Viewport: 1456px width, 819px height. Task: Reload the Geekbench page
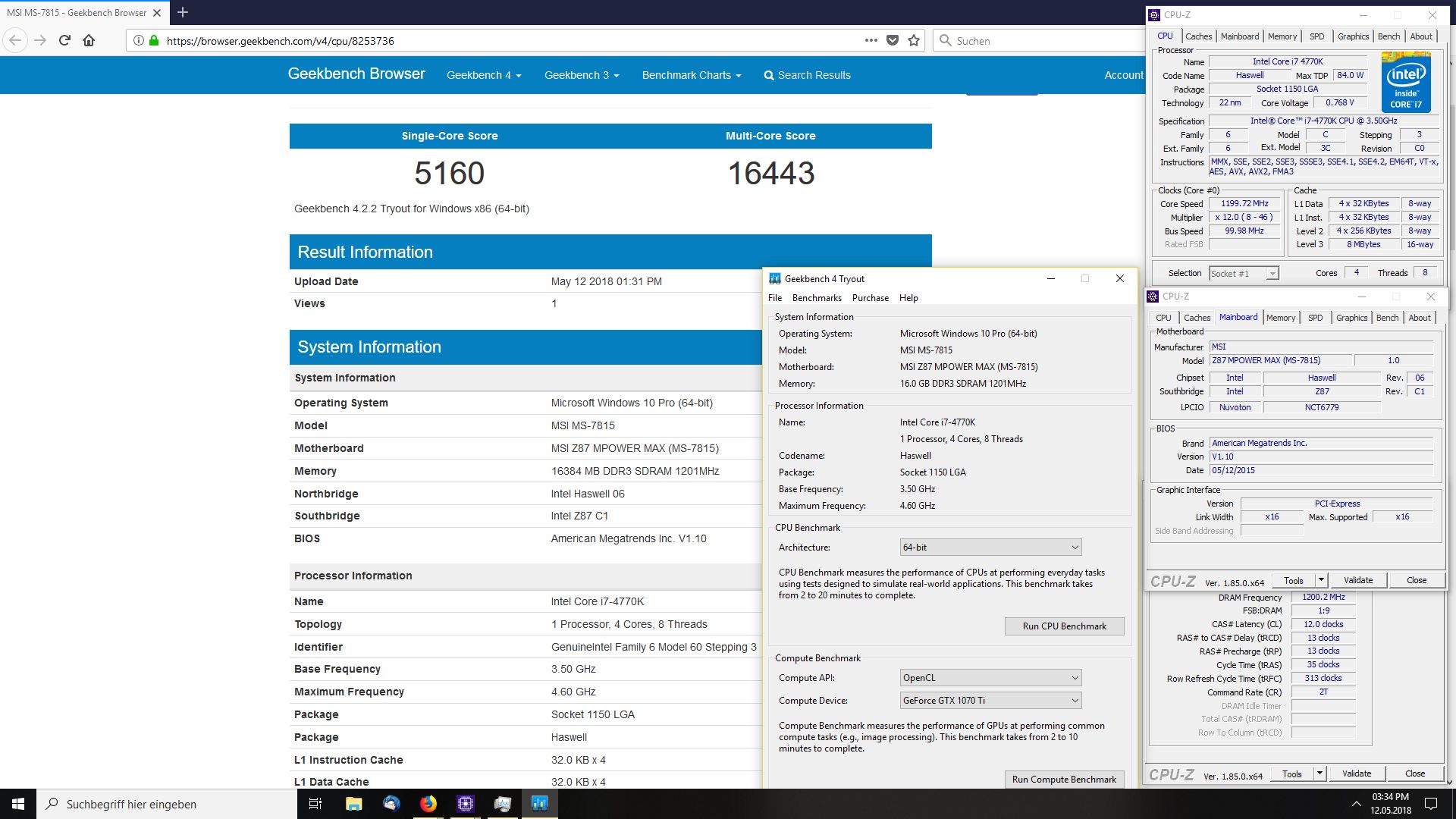pos(64,40)
